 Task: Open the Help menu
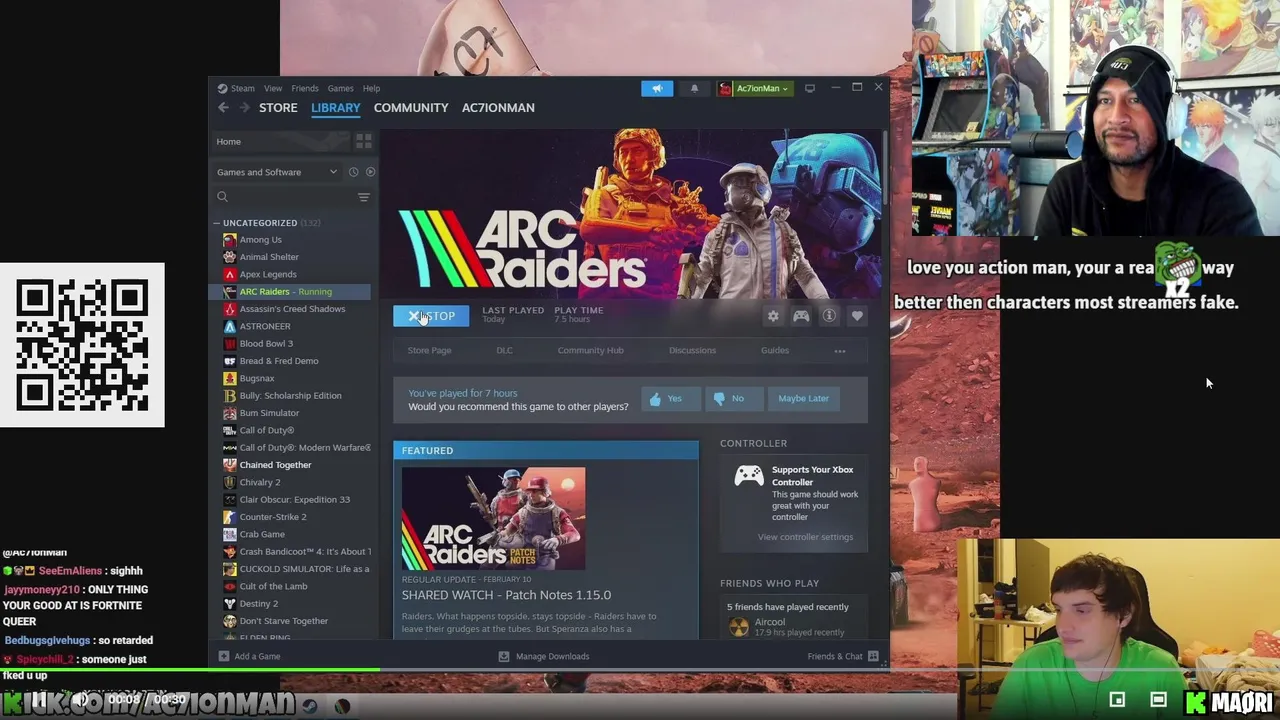coord(371,88)
